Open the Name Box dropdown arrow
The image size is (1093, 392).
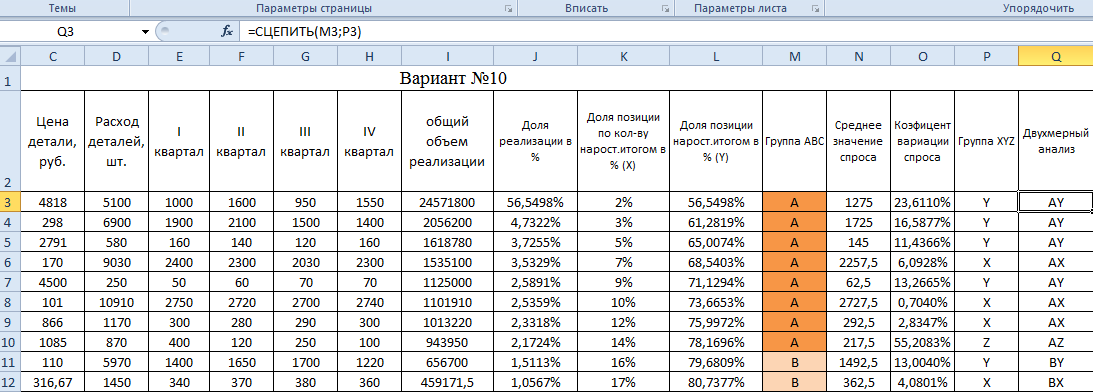point(145,31)
